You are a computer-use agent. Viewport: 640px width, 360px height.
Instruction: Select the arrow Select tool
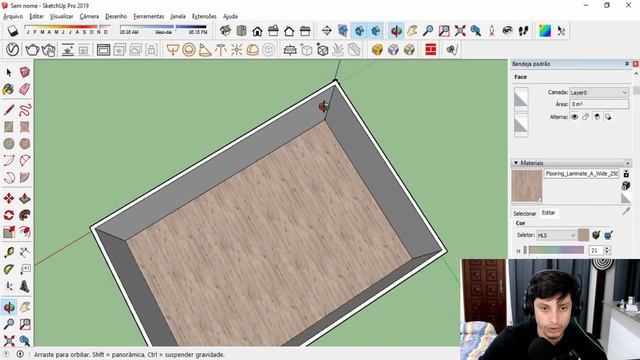point(9,73)
